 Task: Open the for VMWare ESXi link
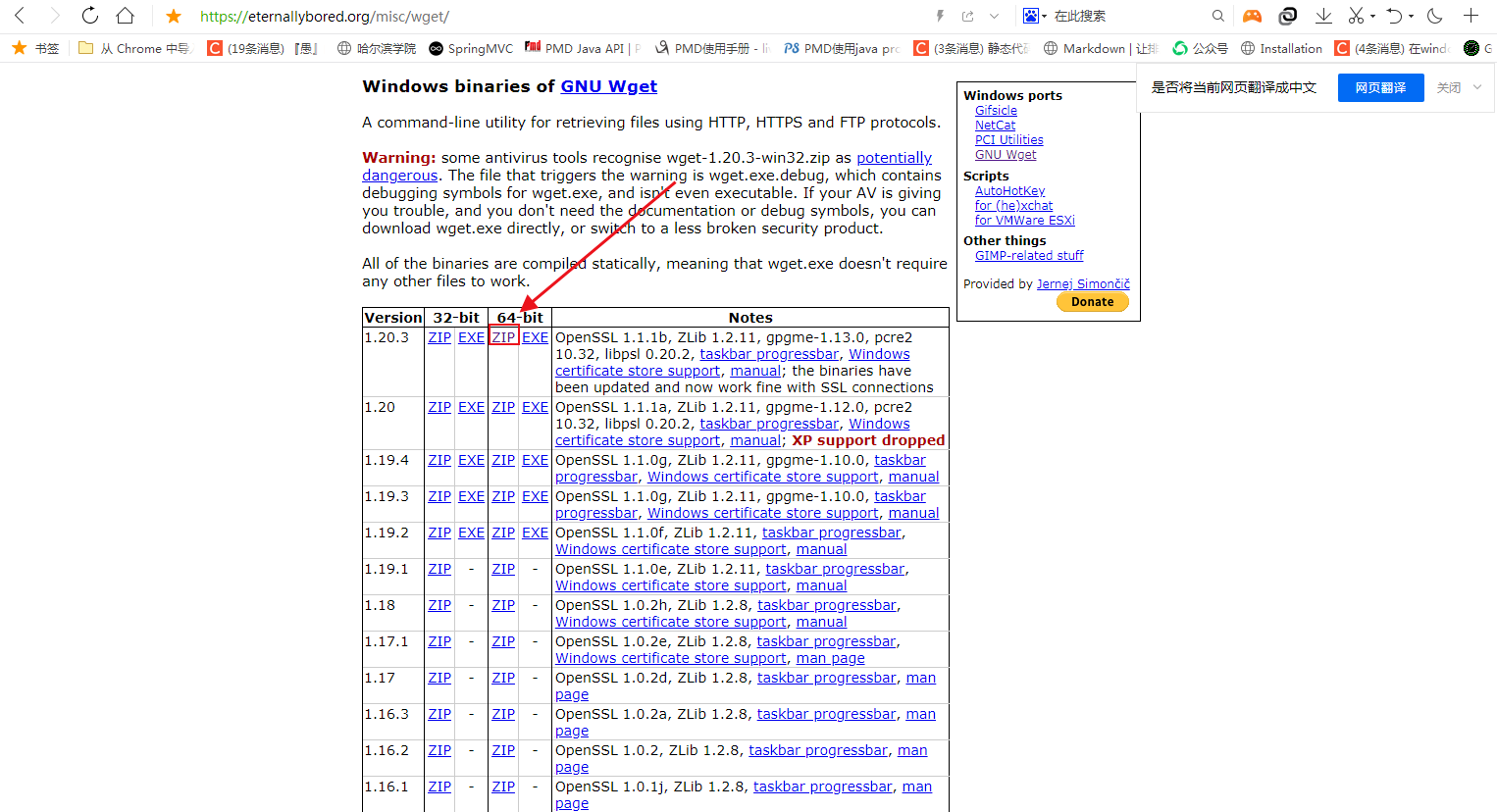click(1024, 221)
